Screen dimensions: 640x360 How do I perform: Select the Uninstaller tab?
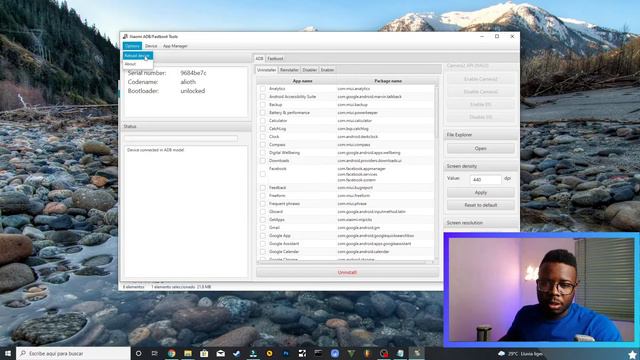pos(267,70)
